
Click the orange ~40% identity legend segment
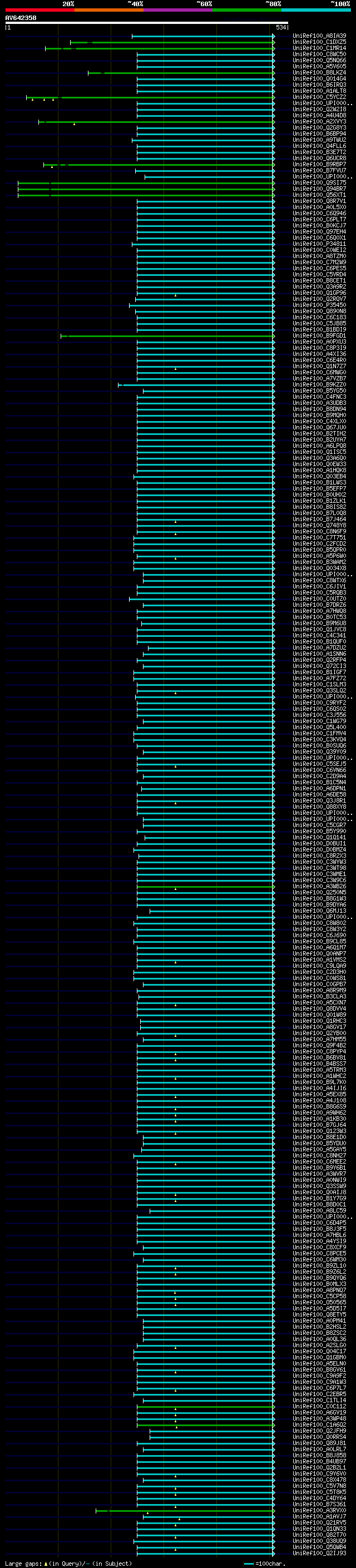[109, 10]
